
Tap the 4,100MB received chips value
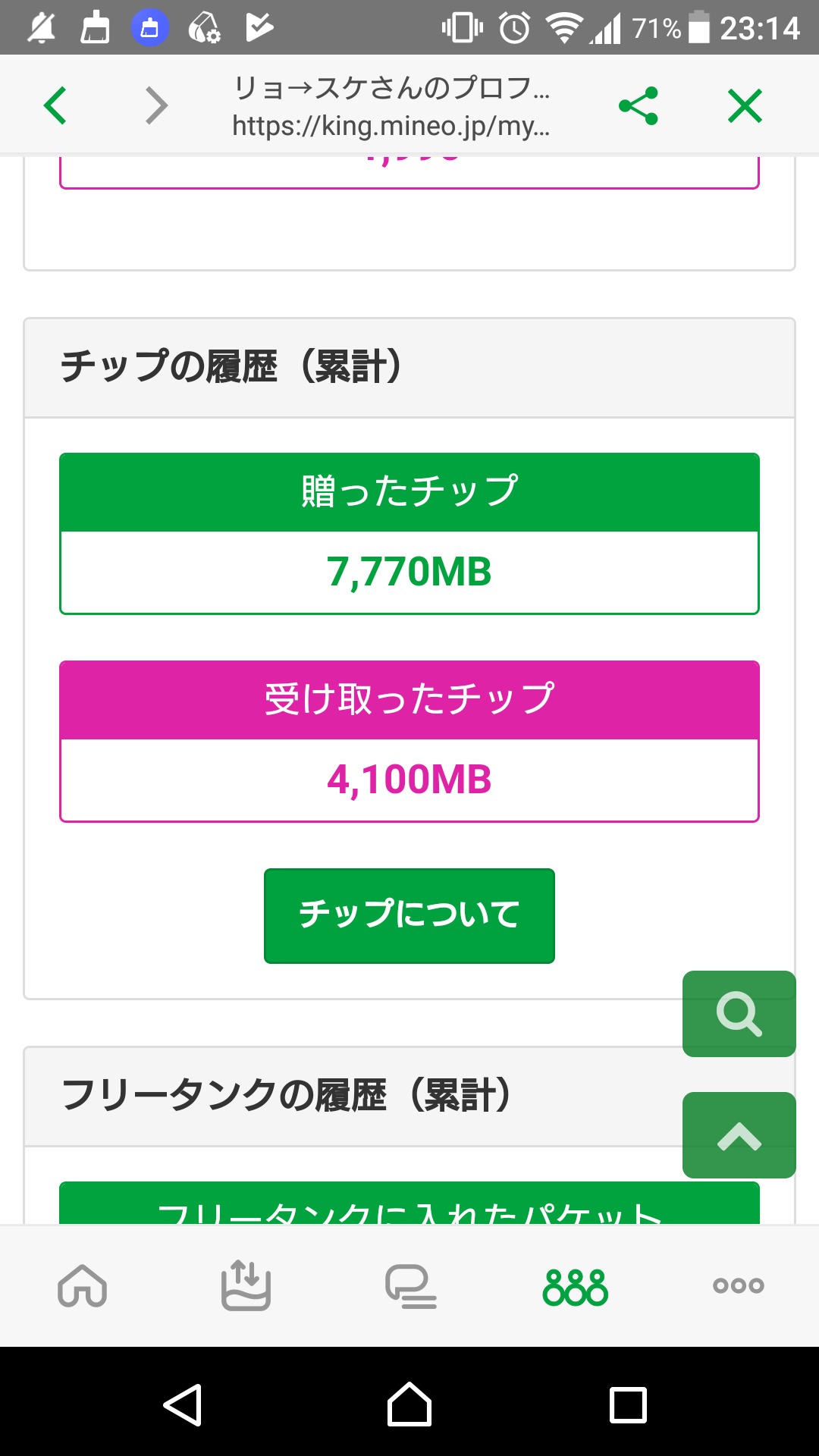click(409, 780)
